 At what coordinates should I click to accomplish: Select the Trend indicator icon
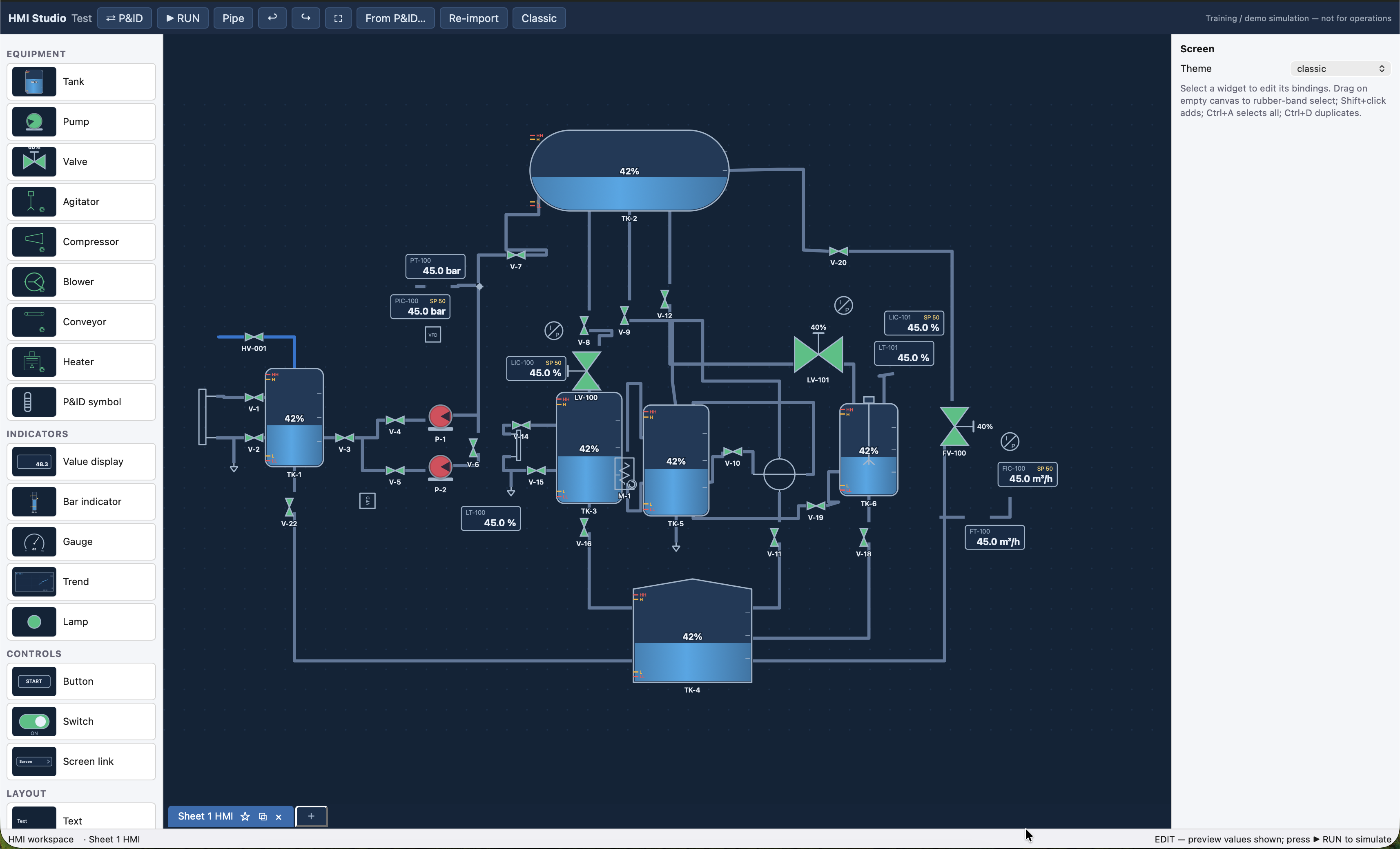pos(34,582)
